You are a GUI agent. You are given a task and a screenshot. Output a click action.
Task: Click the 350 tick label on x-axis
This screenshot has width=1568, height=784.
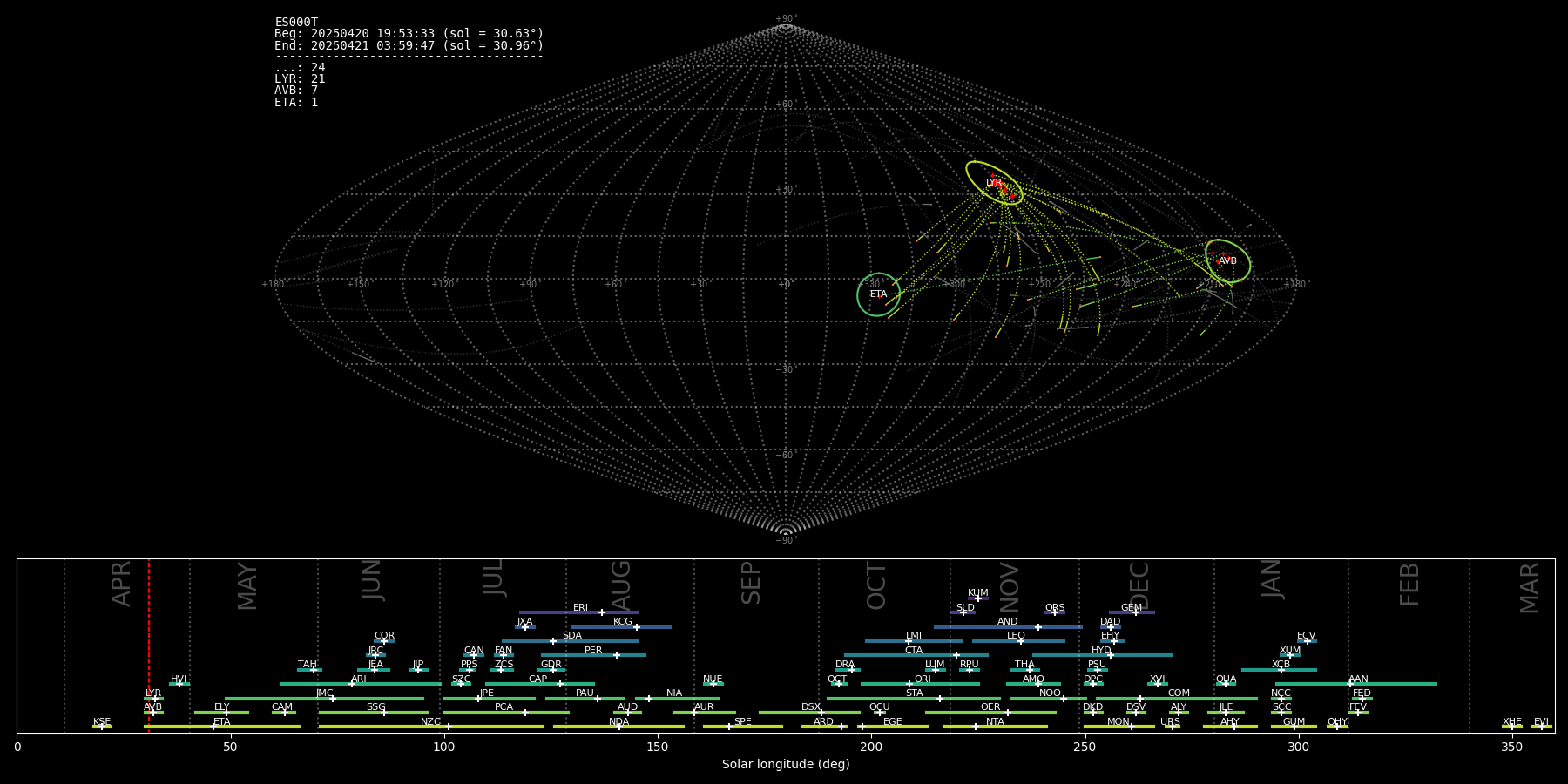click(1511, 747)
